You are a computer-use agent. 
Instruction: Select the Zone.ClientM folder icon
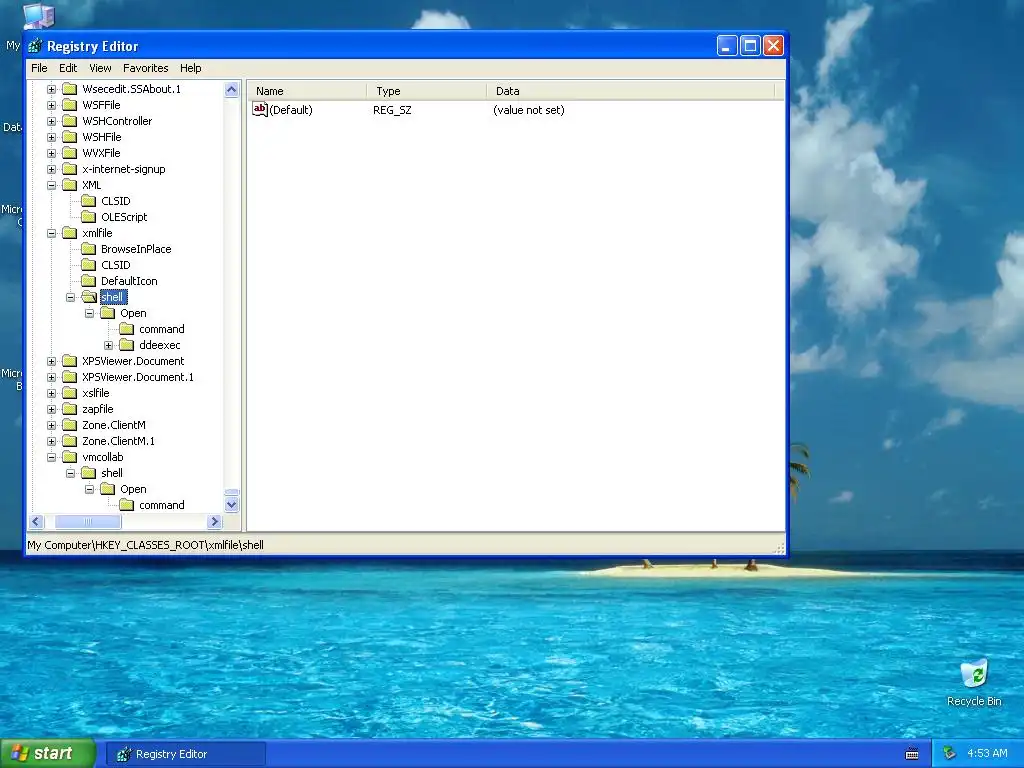(69, 425)
